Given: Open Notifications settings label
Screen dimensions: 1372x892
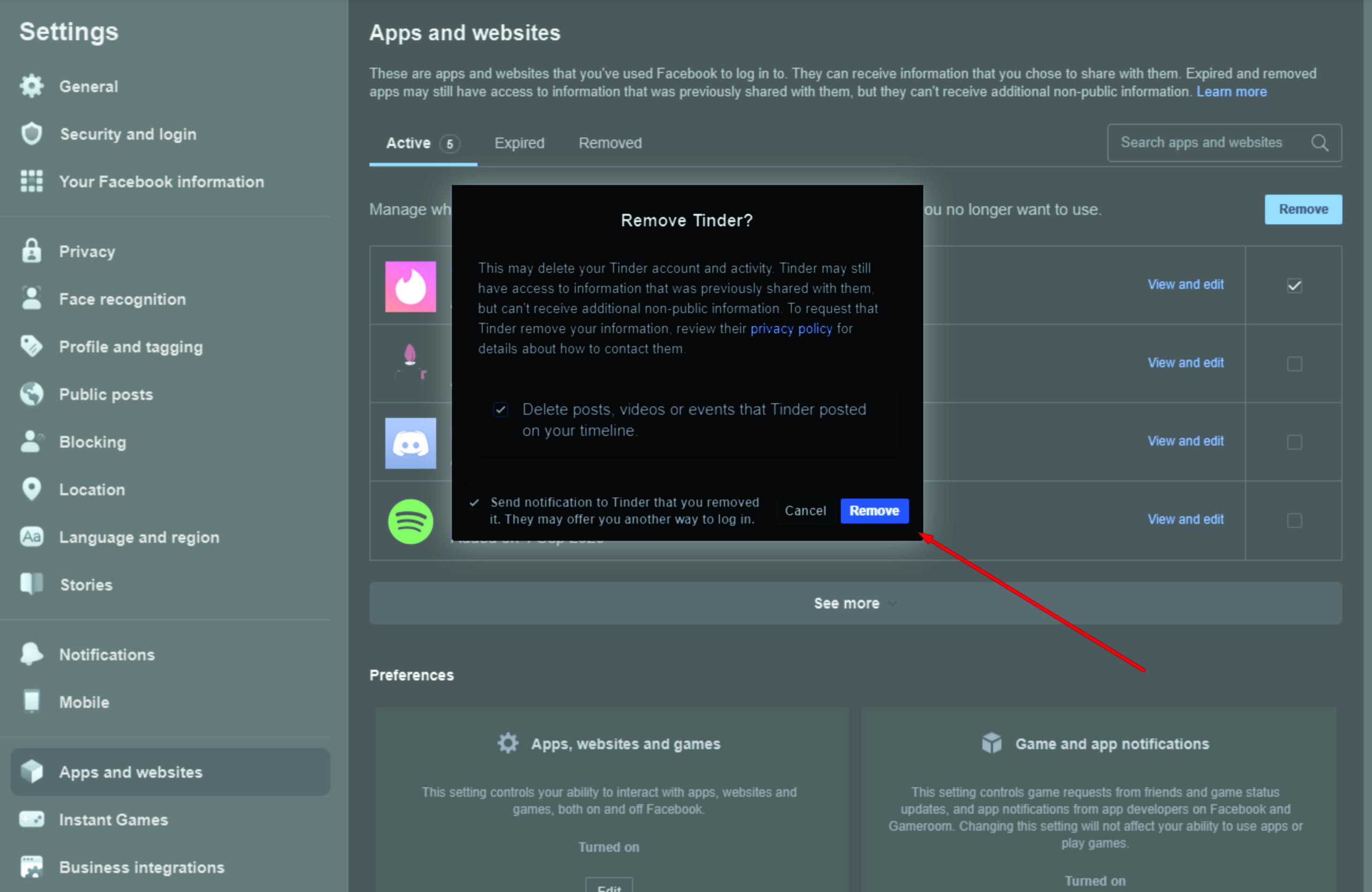Looking at the screenshot, I should (x=107, y=655).
